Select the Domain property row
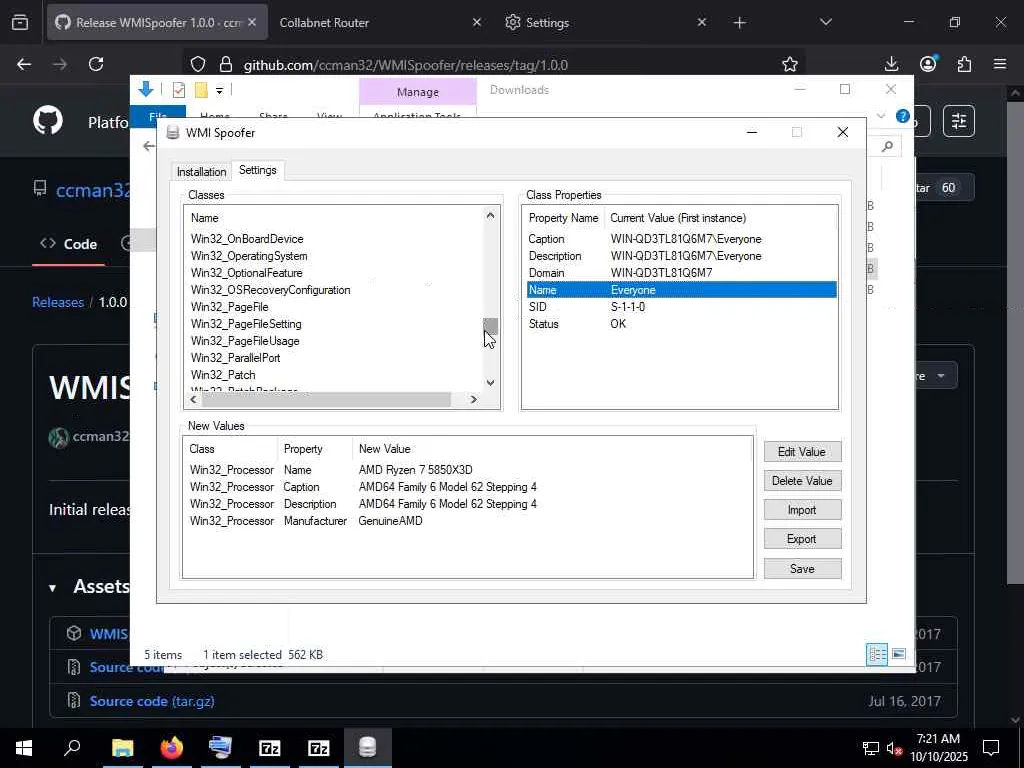The height and width of the screenshot is (768, 1024). coord(681,273)
